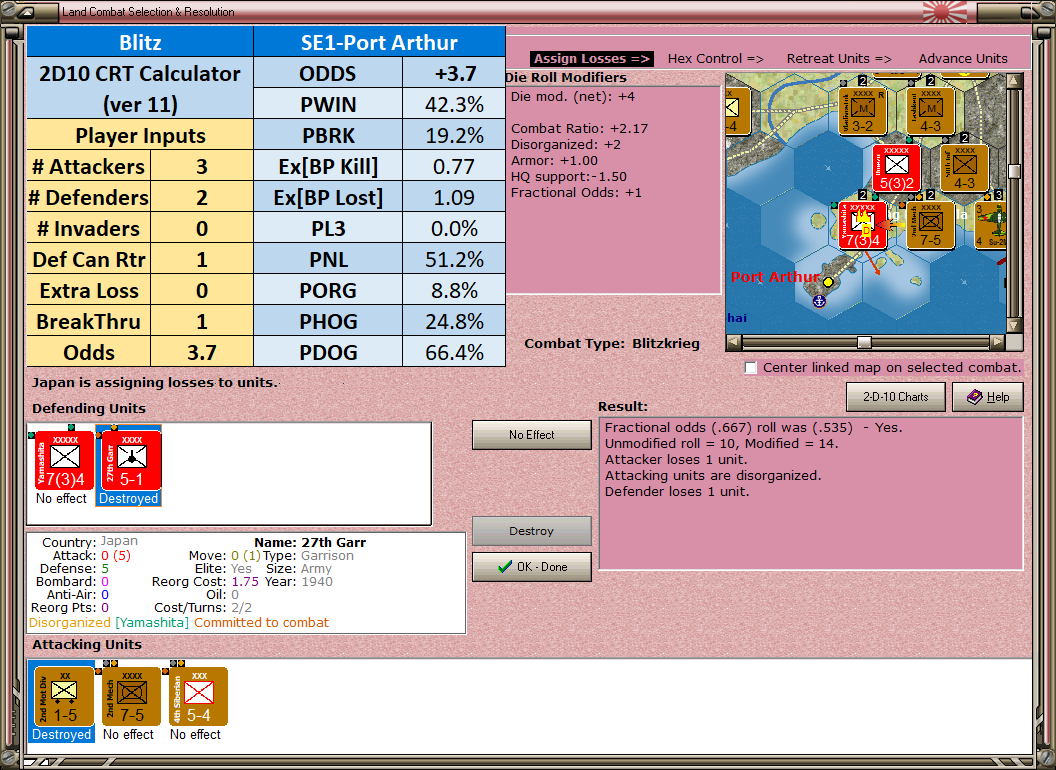Click the PHOG value 24.8%

click(x=454, y=321)
